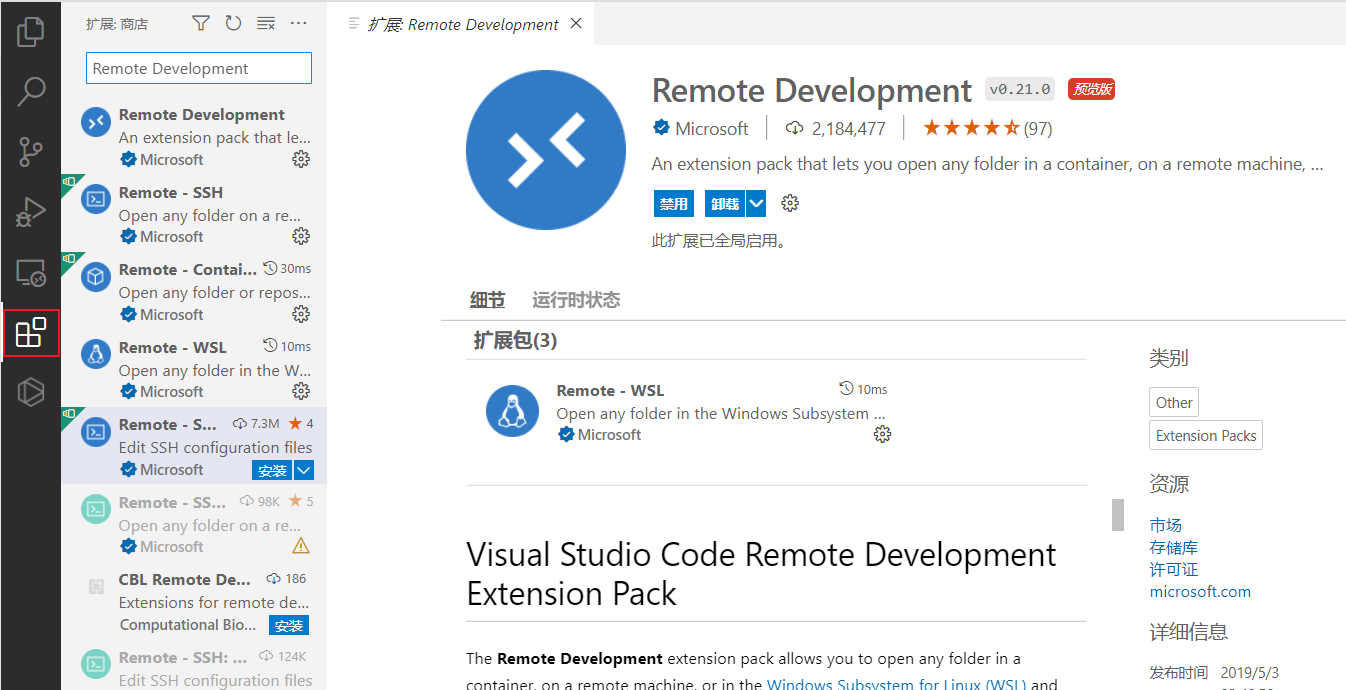Expand the uninstall button dropdown arrow

[757, 203]
